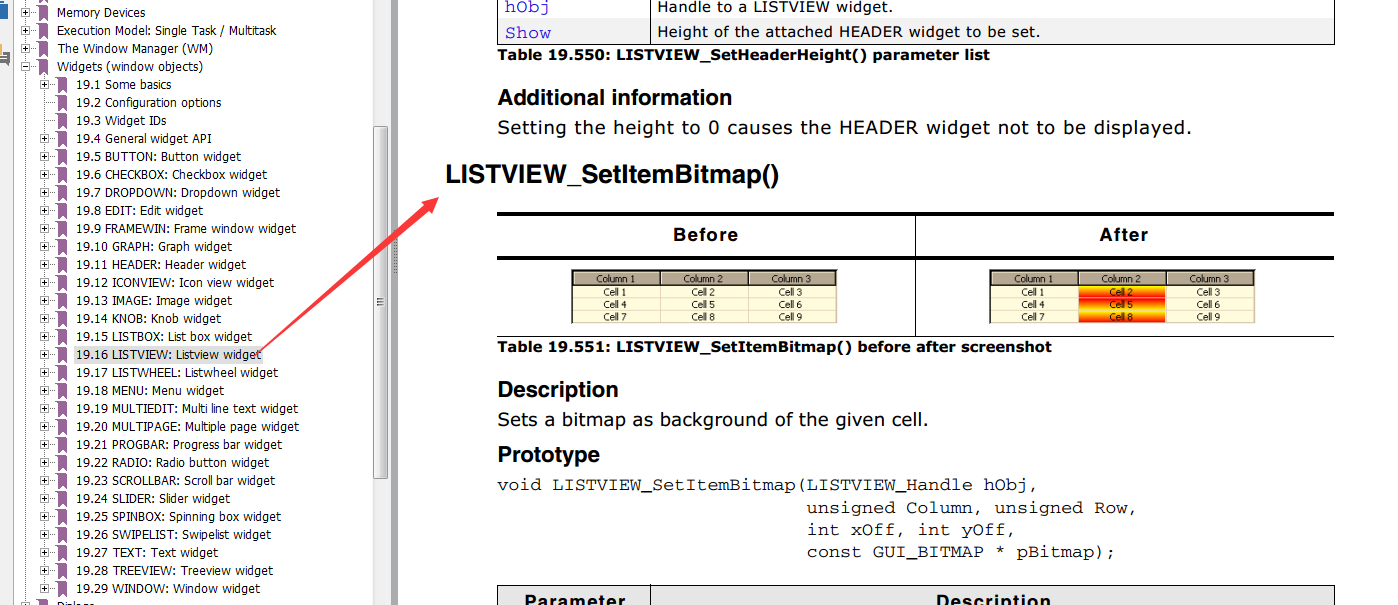Click the bookmark icon next to 19.28 TREEVIEW
The width and height of the screenshot is (1398, 605).
[x=62, y=571]
